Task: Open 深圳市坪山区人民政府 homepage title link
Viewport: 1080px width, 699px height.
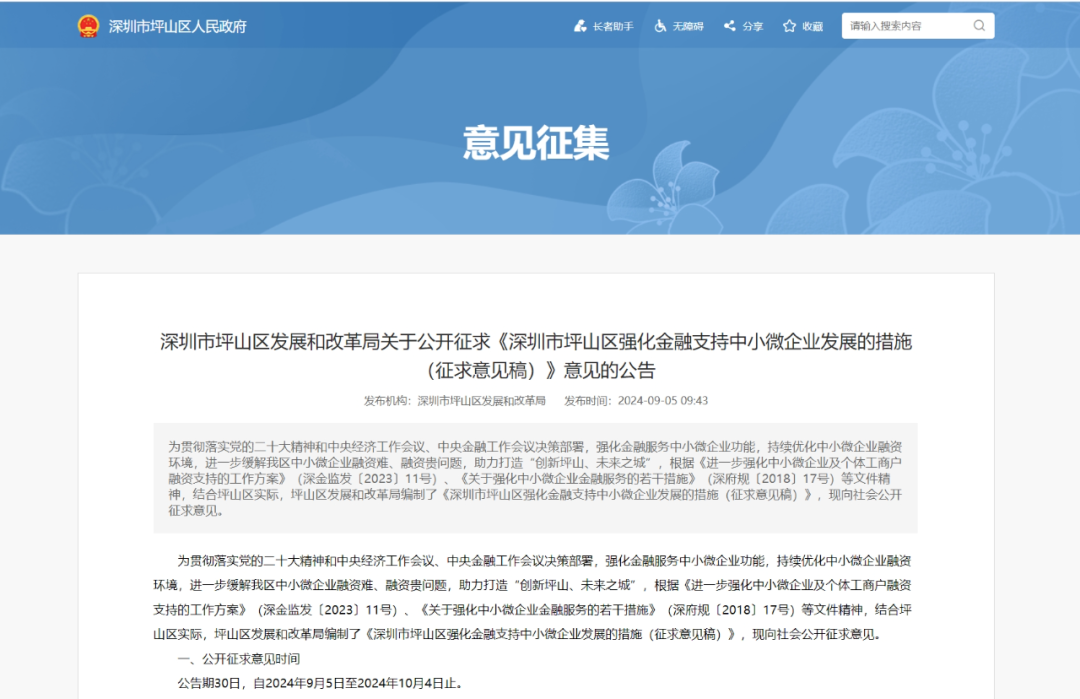Action: click(177, 26)
